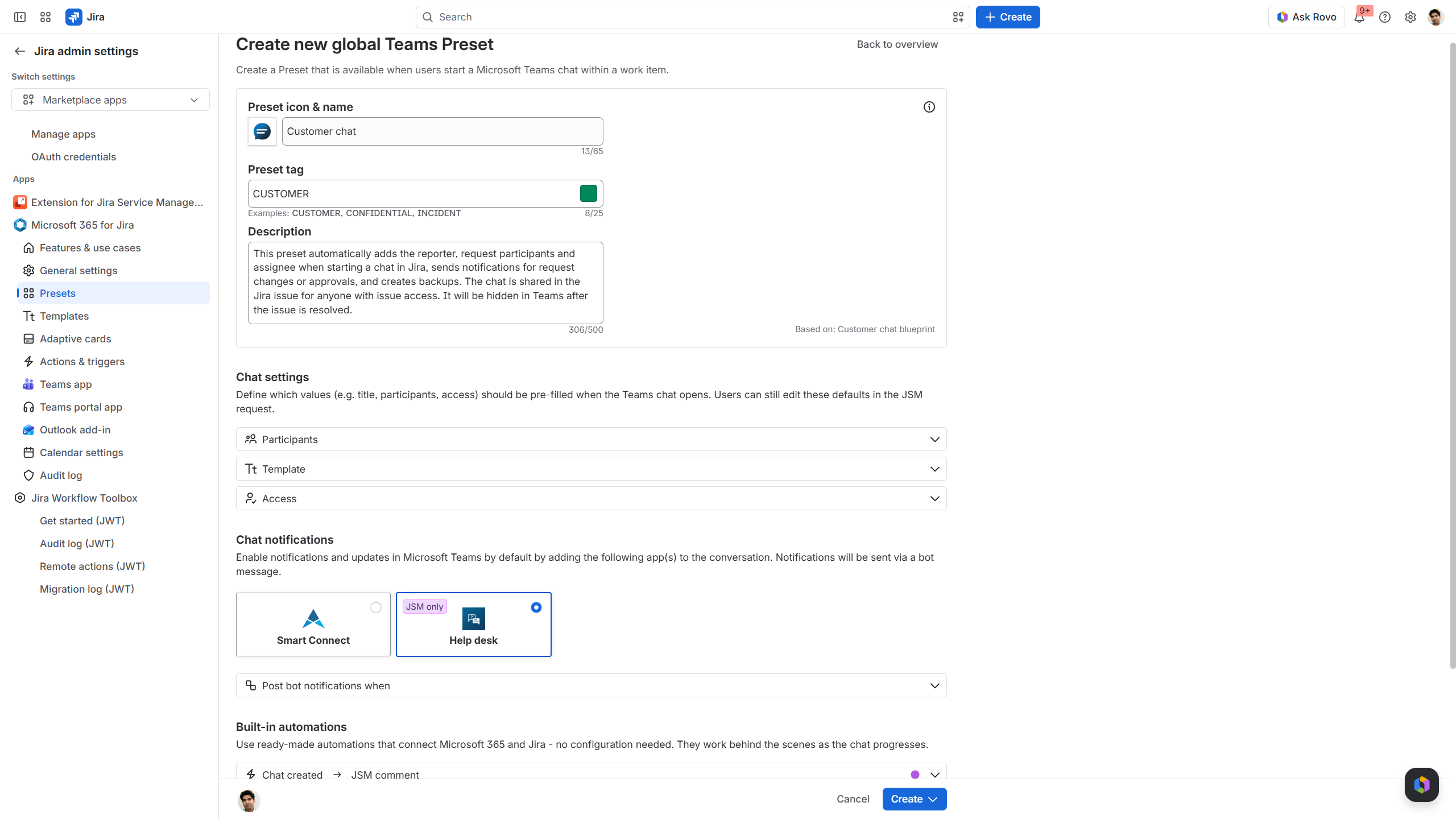Click the JSM only badge
Screen dimensions: 1456x819
[x=424, y=606]
